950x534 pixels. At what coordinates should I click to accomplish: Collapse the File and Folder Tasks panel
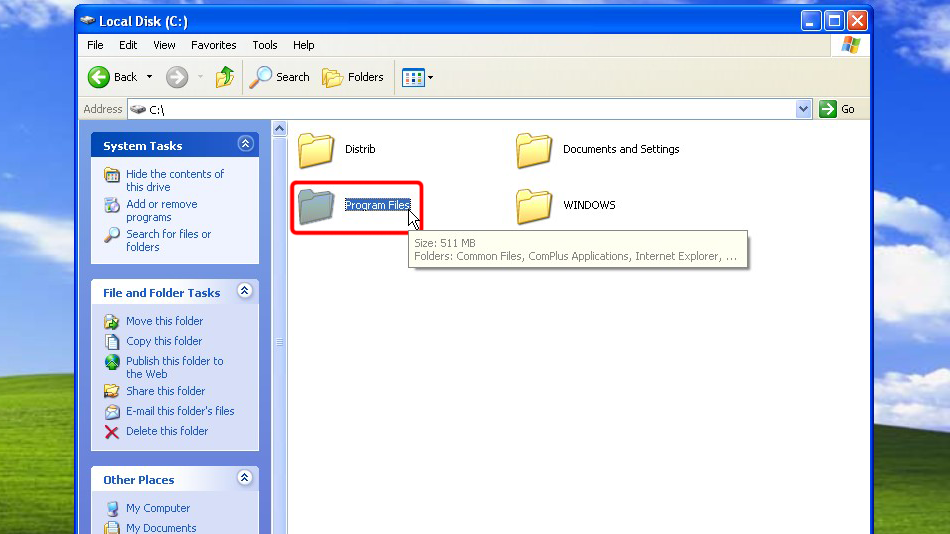pyautogui.click(x=245, y=291)
